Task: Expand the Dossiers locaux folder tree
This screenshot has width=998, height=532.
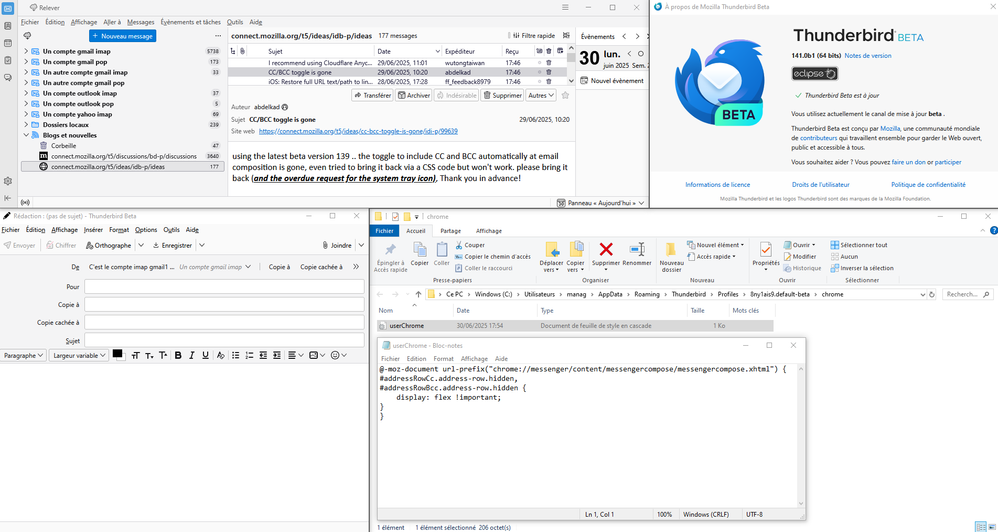Action: click(x=26, y=125)
